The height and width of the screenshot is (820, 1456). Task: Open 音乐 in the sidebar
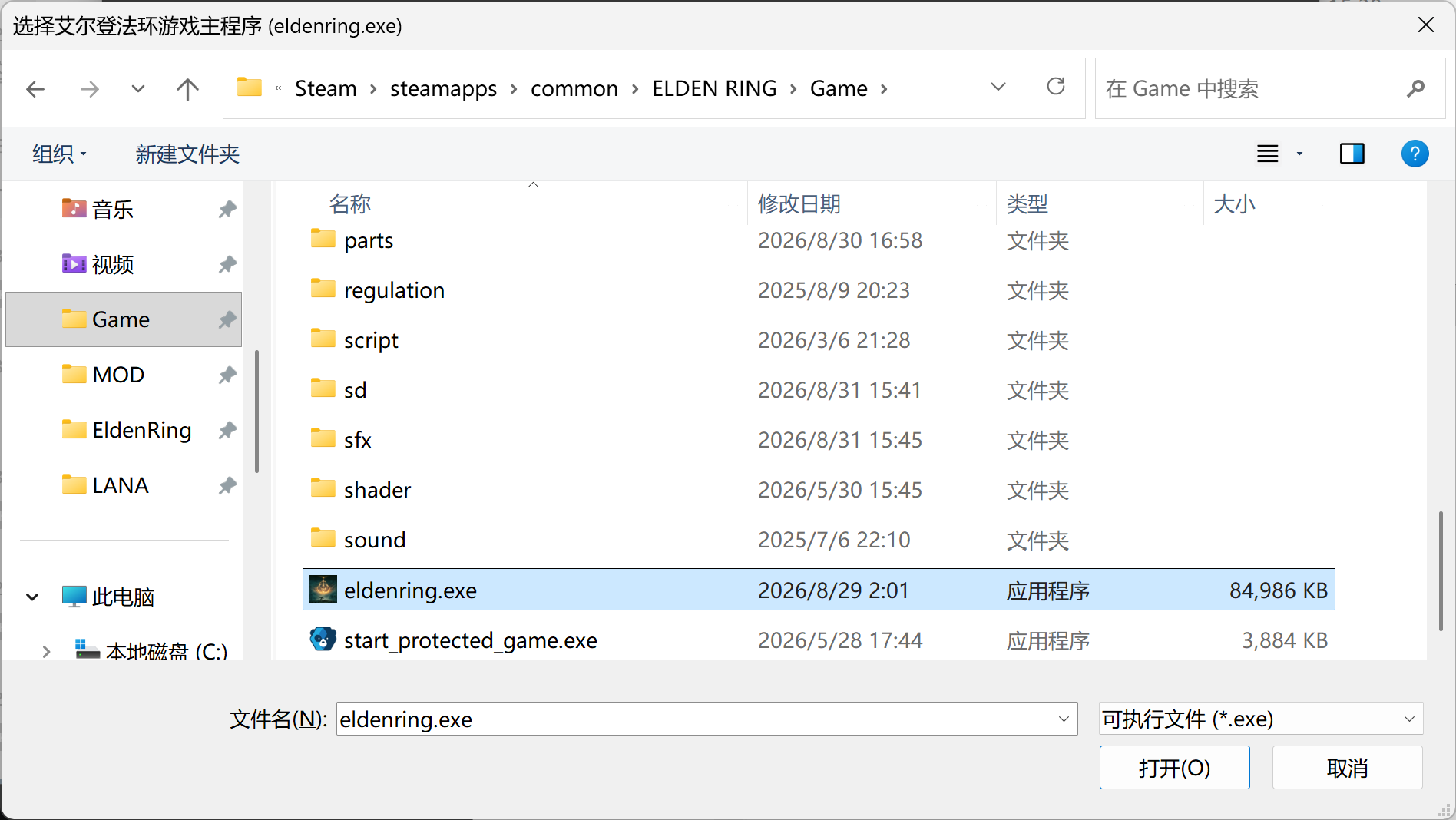[124, 209]
